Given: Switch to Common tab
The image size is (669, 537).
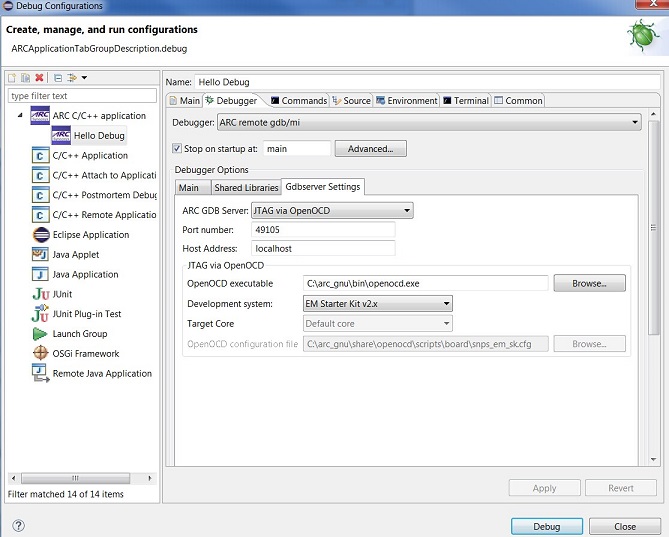Looking at the screenshot, I should click(x=518, y=101).
